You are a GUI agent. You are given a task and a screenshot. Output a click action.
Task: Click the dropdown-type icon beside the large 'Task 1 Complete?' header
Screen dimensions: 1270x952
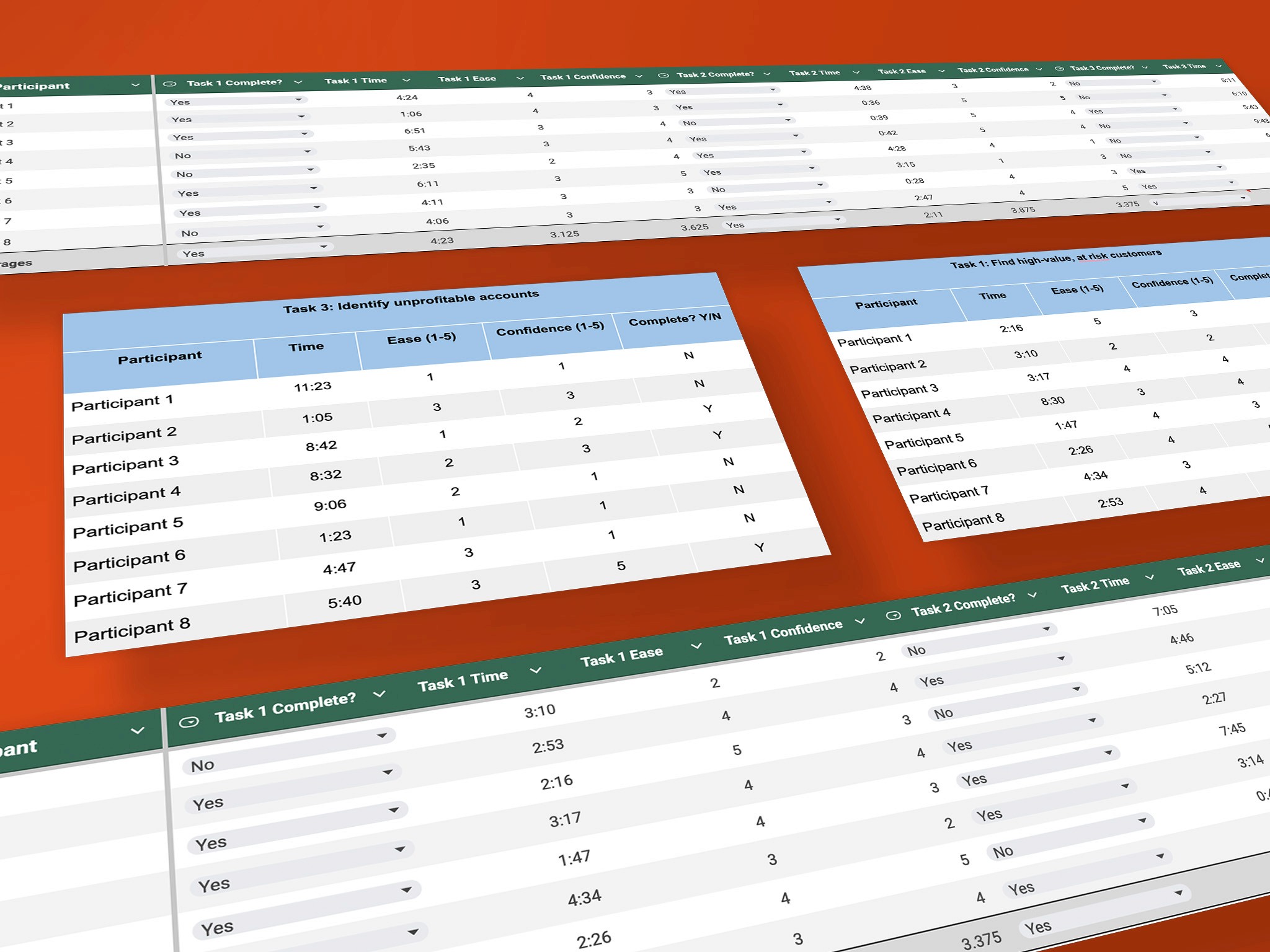pyautogui.click(x=189, y=722)
